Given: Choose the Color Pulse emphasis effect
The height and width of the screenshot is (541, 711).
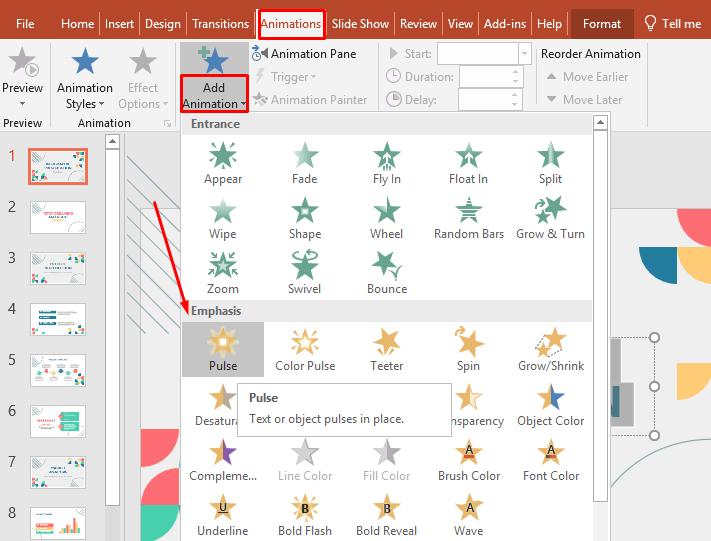Looking at the screenshot, I should pos(305,350).
